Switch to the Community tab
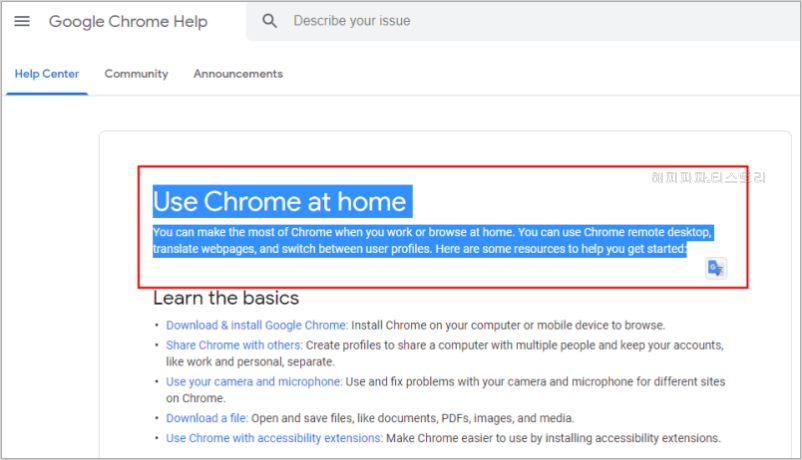 click(136, 74)
